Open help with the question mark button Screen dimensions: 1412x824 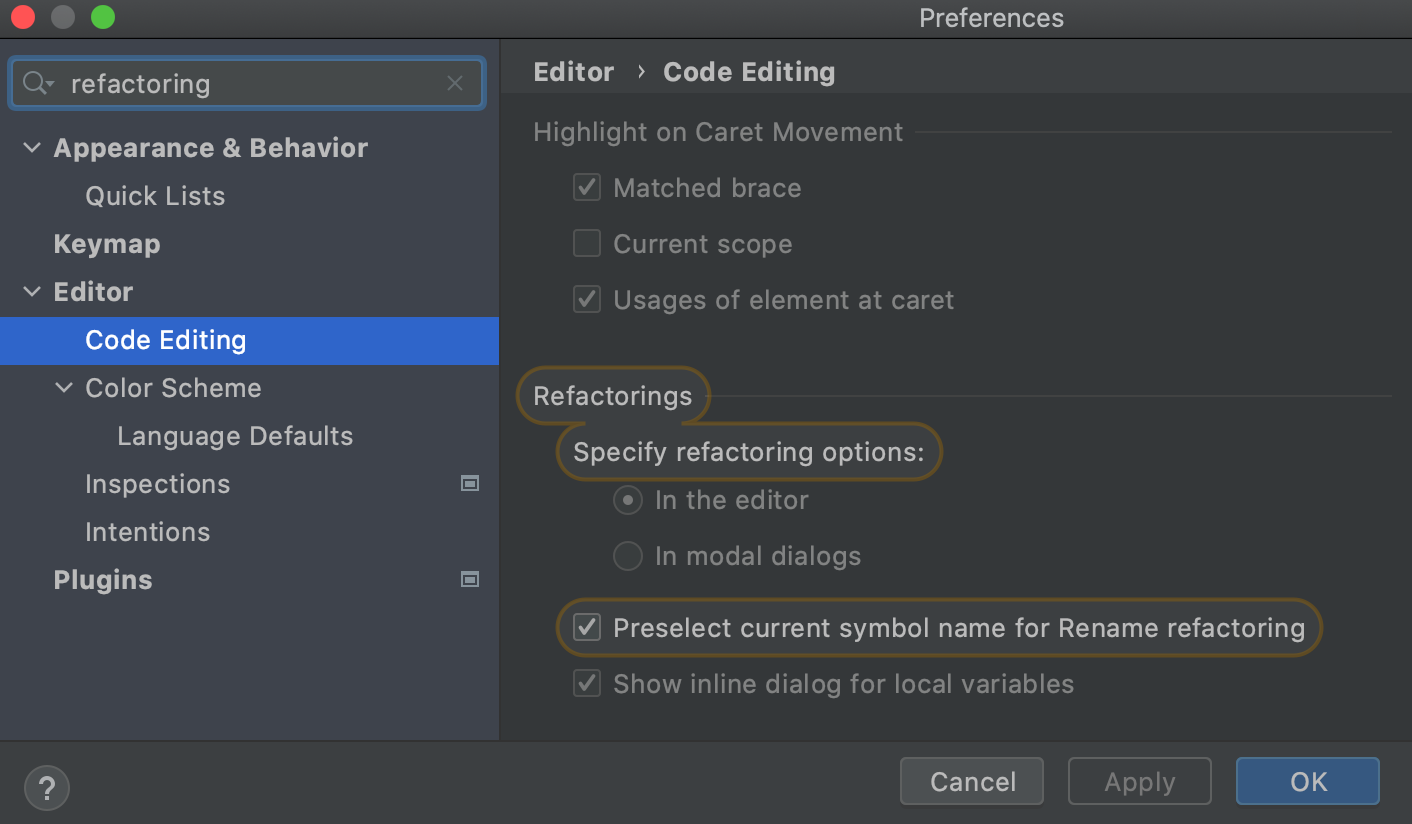pos(46,787)
